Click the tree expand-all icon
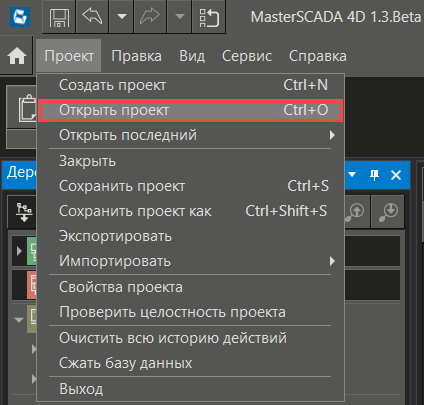This screenshot has height=405, width=424. 24,212
